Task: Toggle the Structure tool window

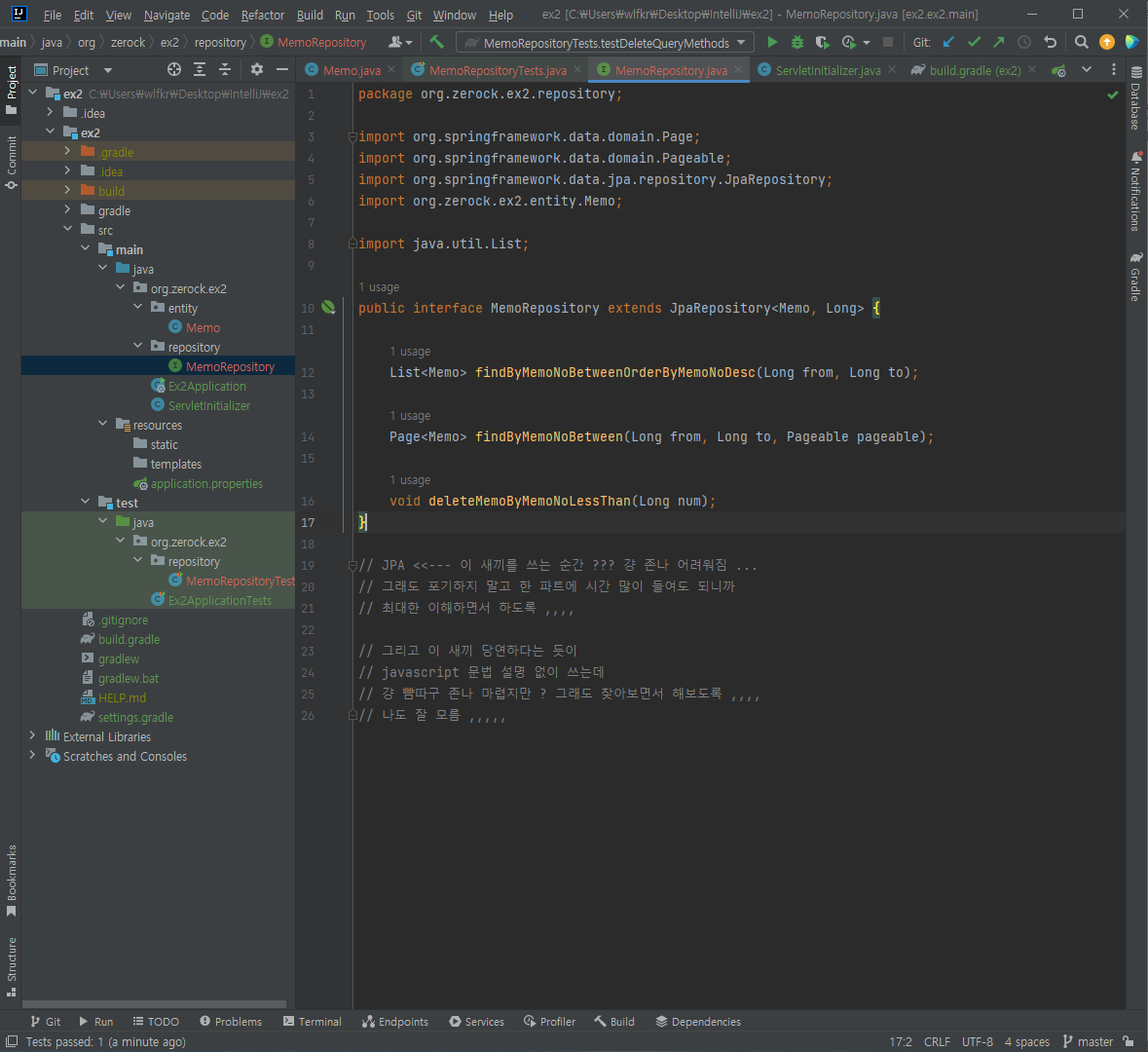Action: pos(11,966)
